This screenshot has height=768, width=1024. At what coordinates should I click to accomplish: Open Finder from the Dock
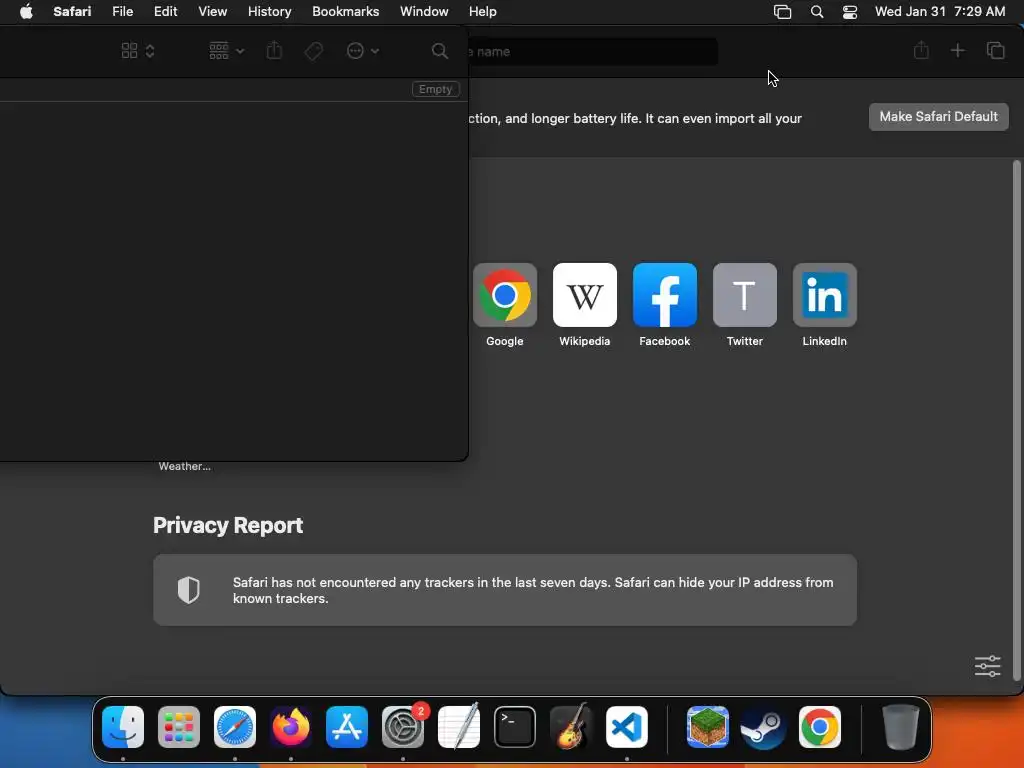[x=123, y=727]
